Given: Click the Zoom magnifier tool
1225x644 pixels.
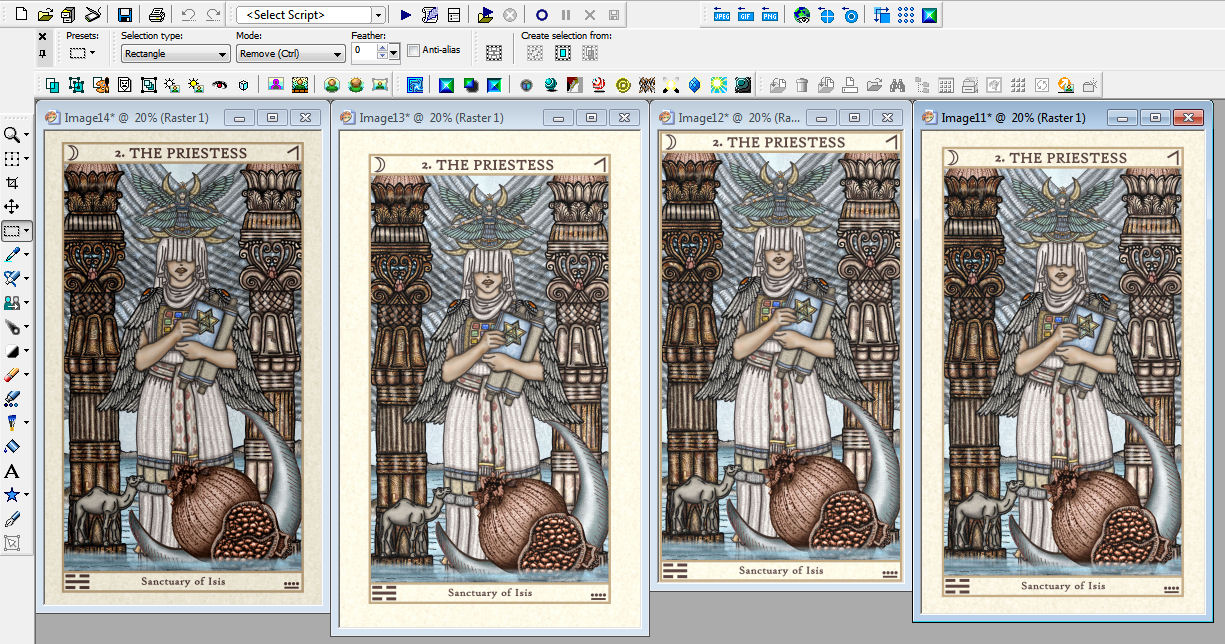Looking at the screenshot, I should point(12,135).
